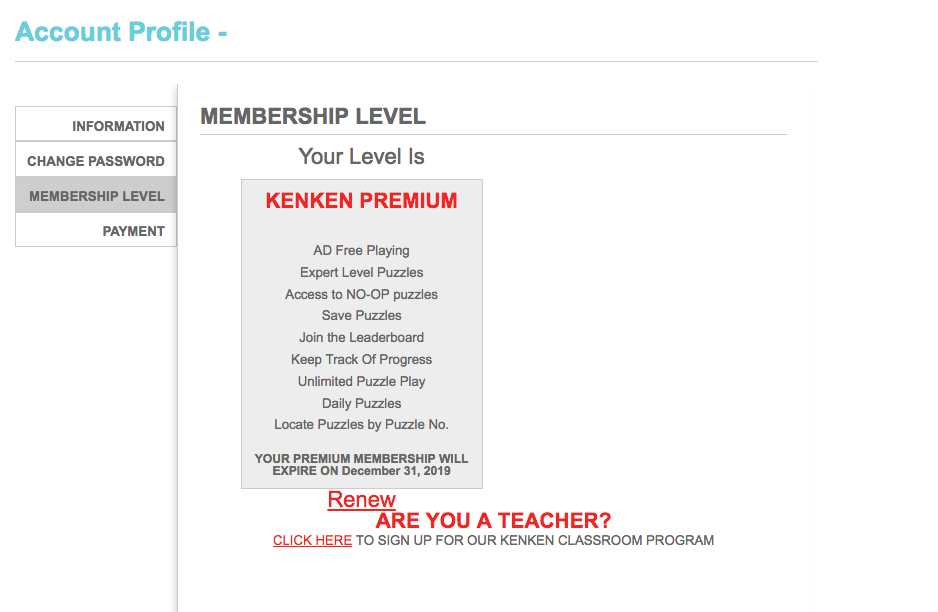
Task: Click the 'Expert Level Puzzles' feature line
Action: (361, 272)
